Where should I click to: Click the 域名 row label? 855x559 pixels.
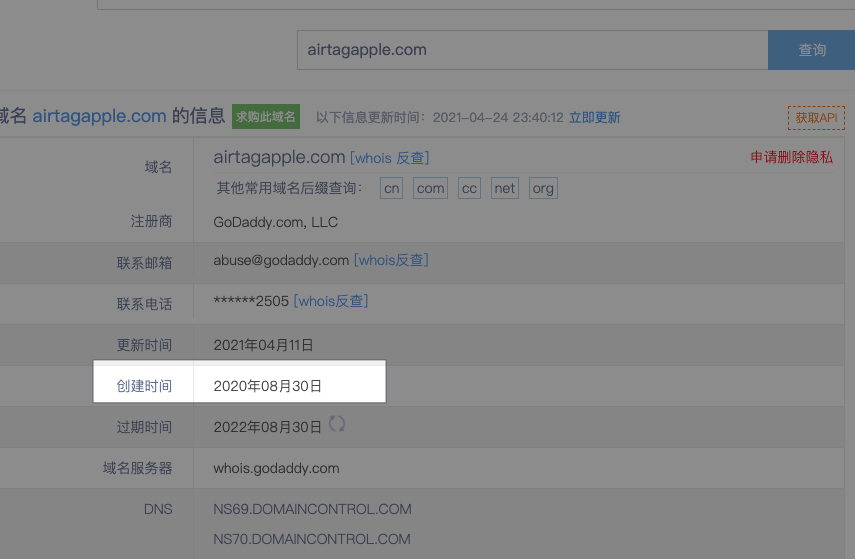(x=158, y=167)
